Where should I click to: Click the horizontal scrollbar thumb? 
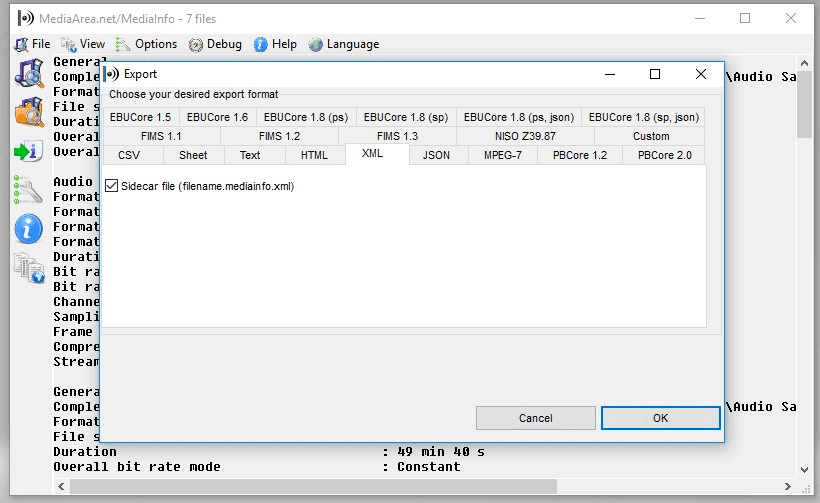(x=313, y=487)
